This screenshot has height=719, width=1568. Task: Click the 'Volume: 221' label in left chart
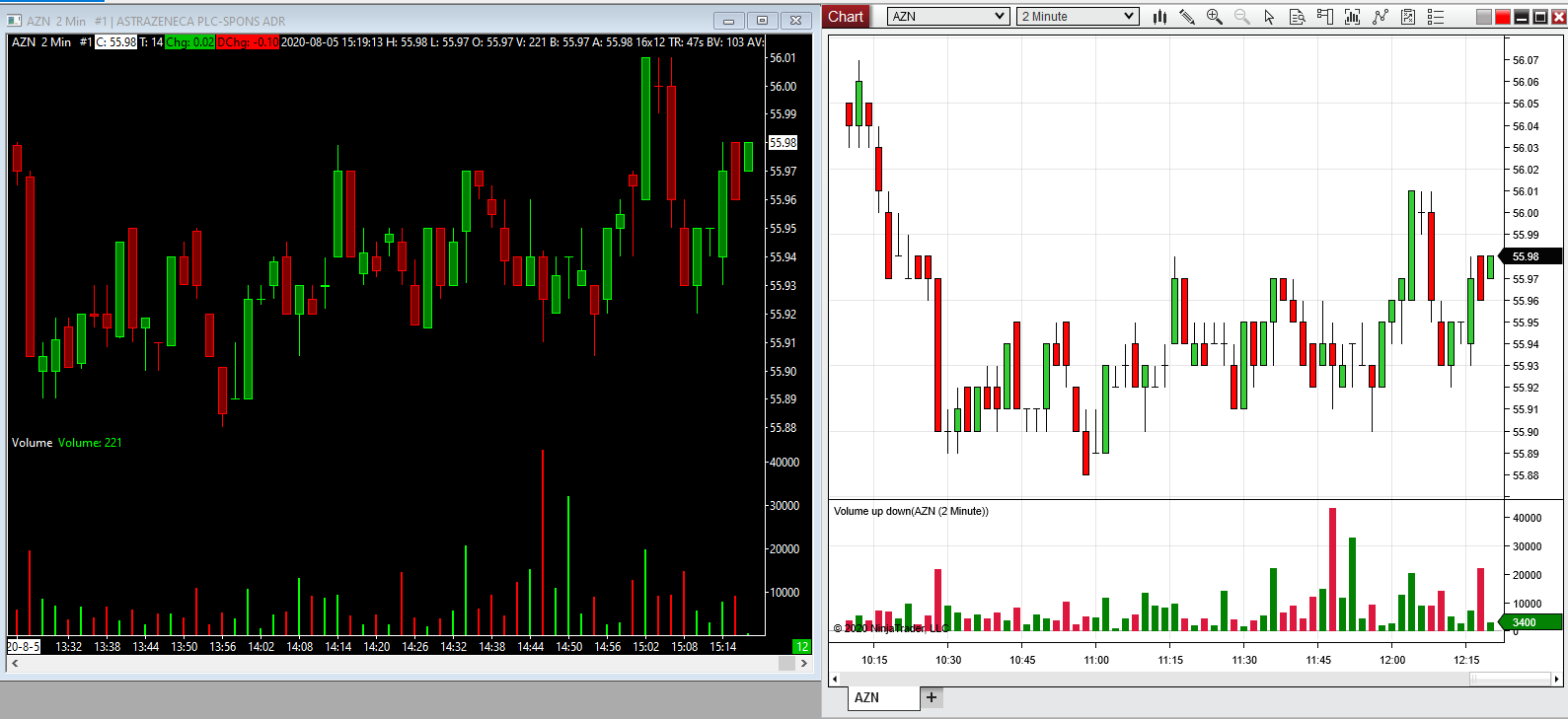pos(90,443)
